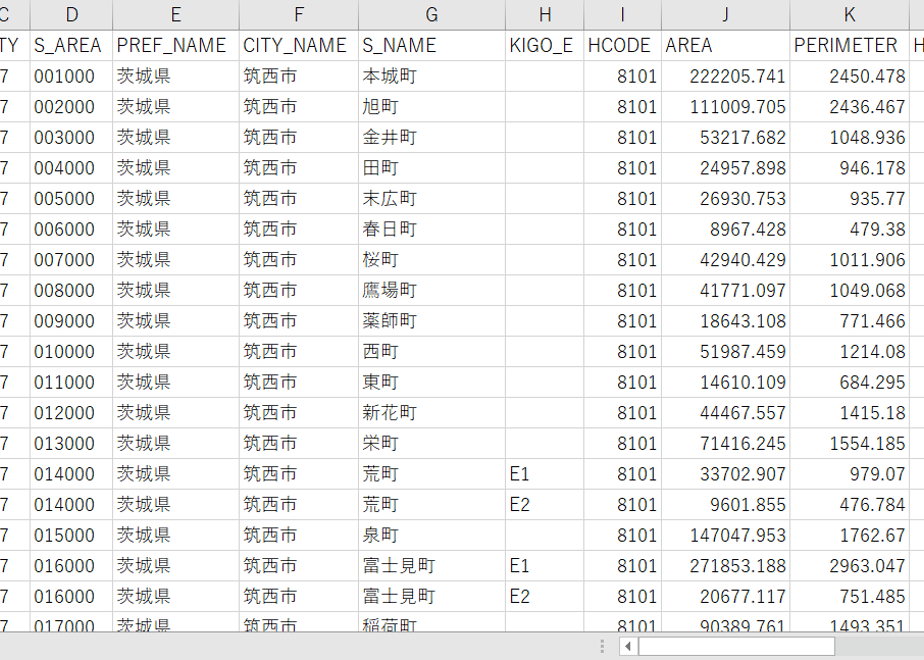Select cell containing 桜町
The image size is (924, 660).
pos(431,260)
